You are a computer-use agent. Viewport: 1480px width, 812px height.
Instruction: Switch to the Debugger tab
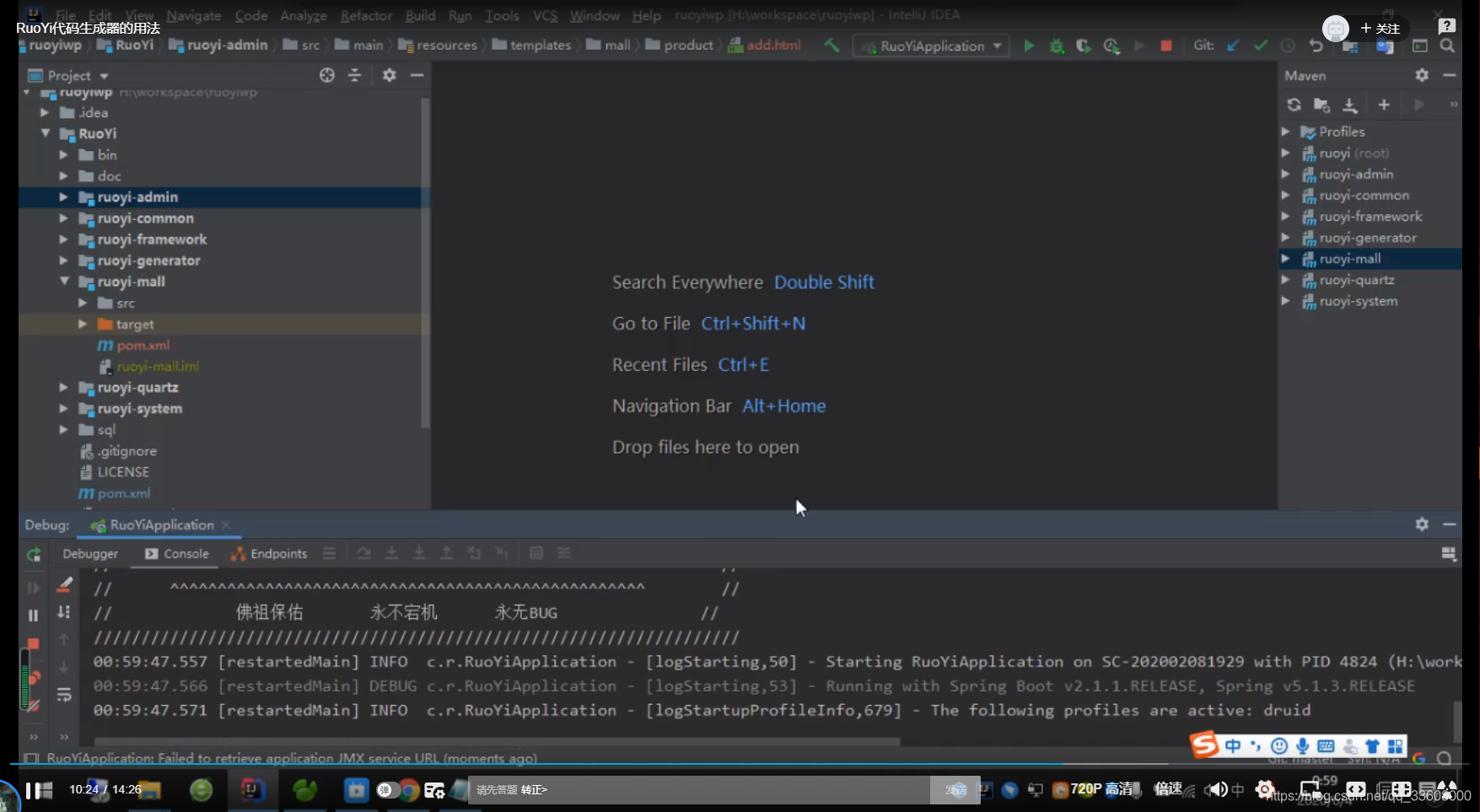90,554
